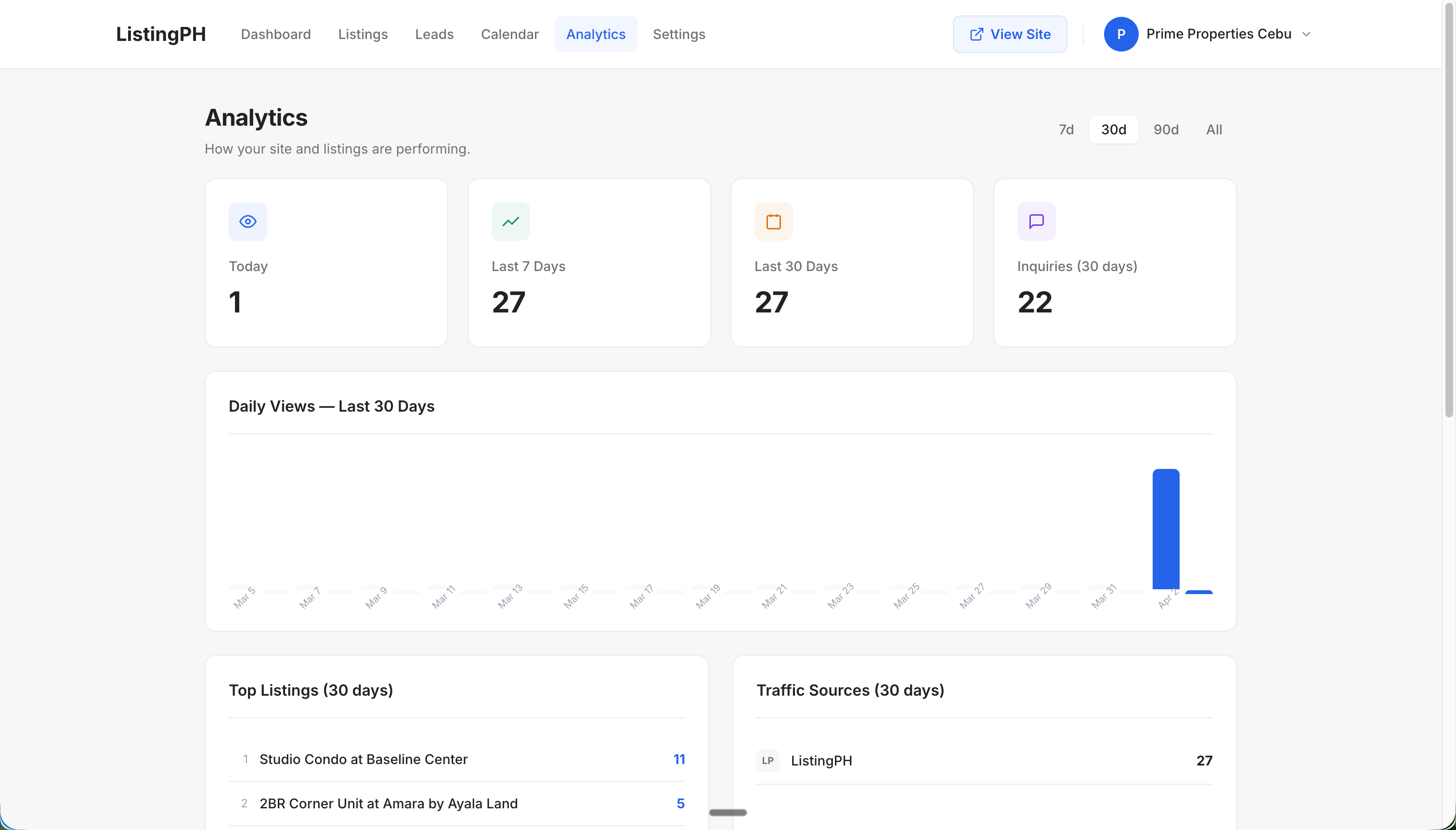Click the Last 30 Days value 27

point(771,301)
